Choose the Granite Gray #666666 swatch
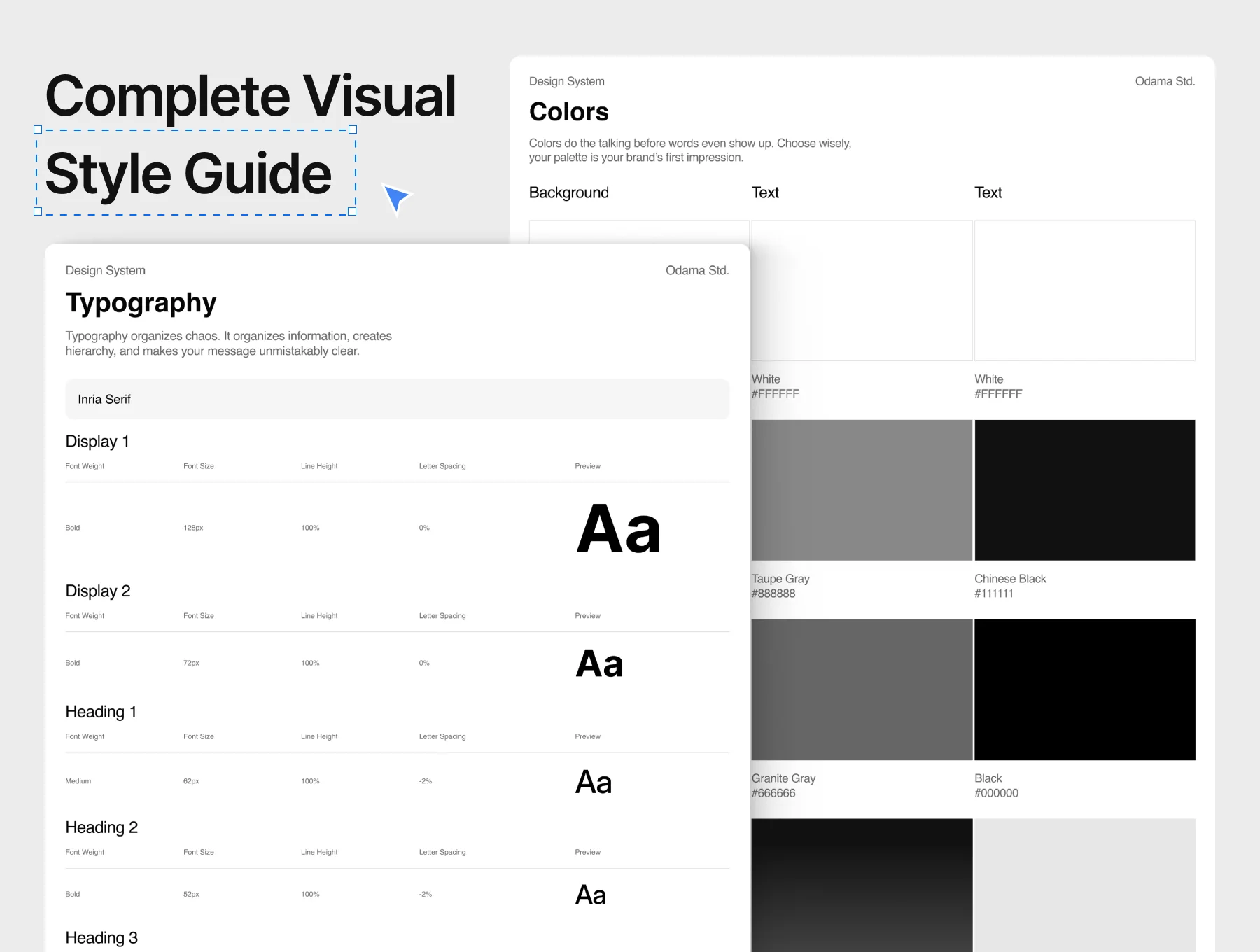The height and width of the screenshot is (952, 1260). click(862, 689)
